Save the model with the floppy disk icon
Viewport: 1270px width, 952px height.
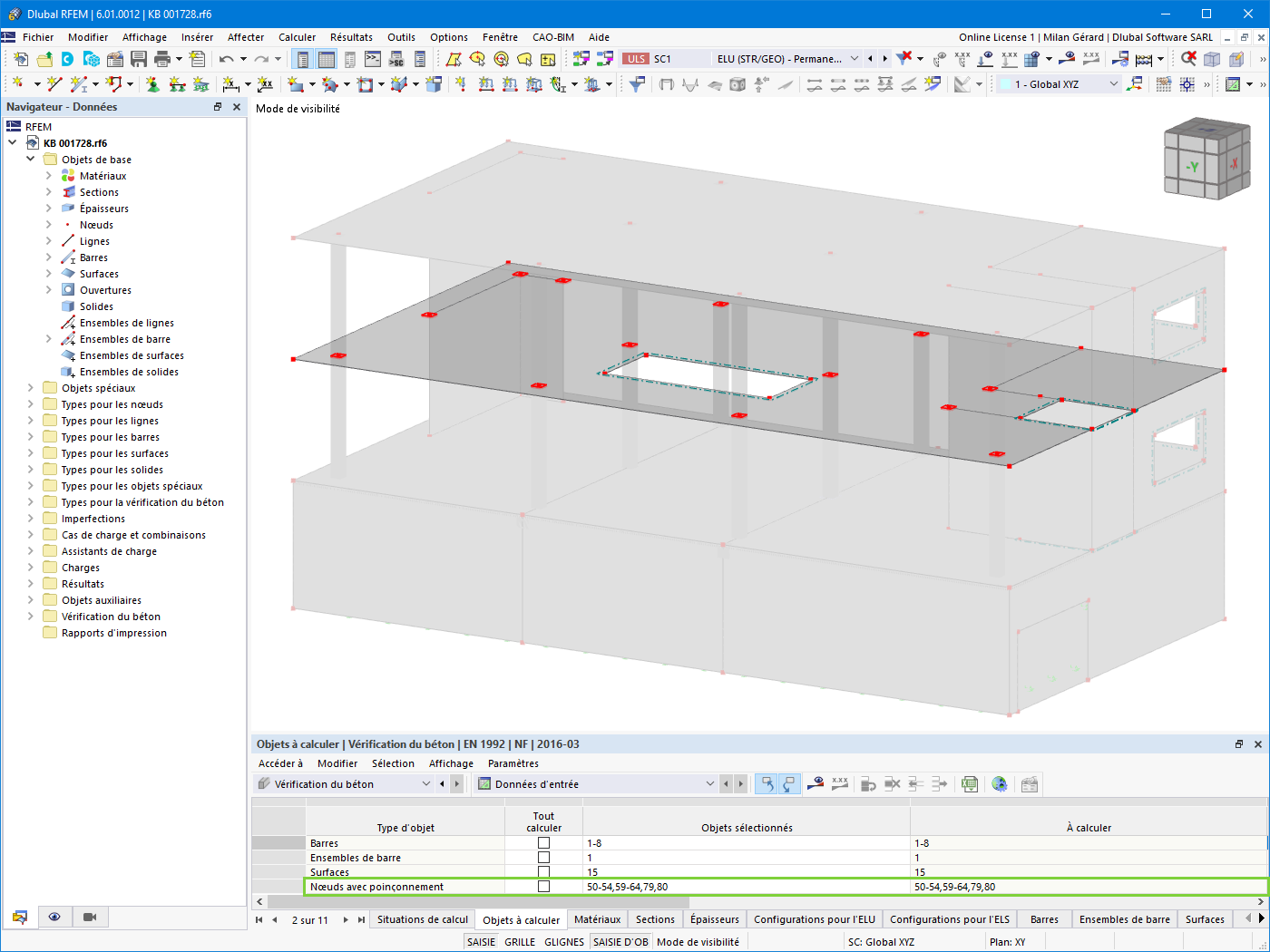(139, 59)
